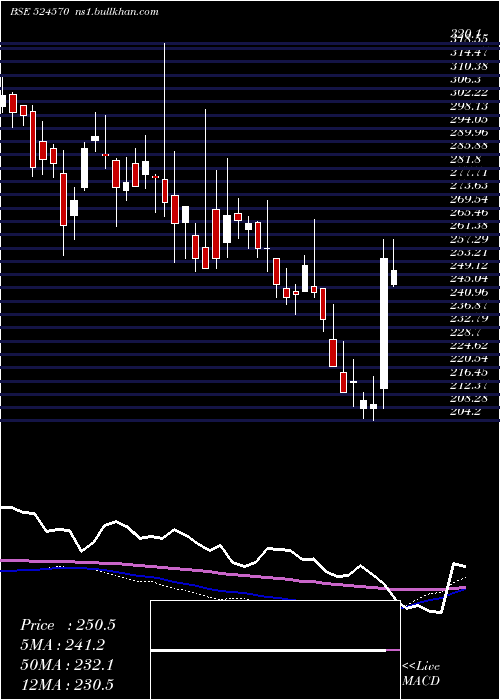Click the tall white candle near 253
The width and height of the screenshot is (500, 700).
tap(384, 323)
